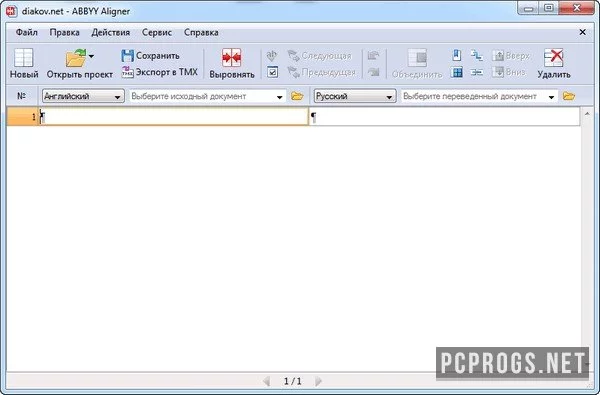Create a new project with Новый
The height and width of the screenshot is (395, 600).
tap(24, 64)
